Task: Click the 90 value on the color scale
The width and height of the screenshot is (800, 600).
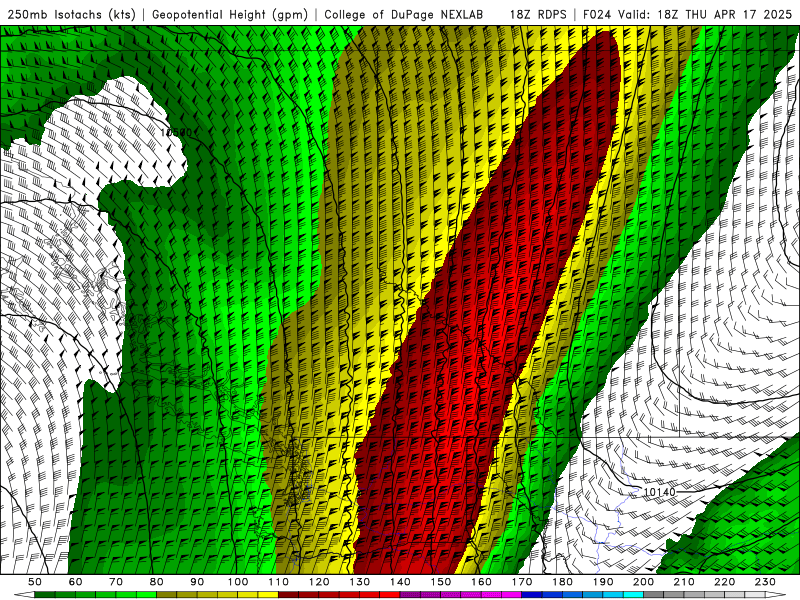Action: click(x=197, y=582)
